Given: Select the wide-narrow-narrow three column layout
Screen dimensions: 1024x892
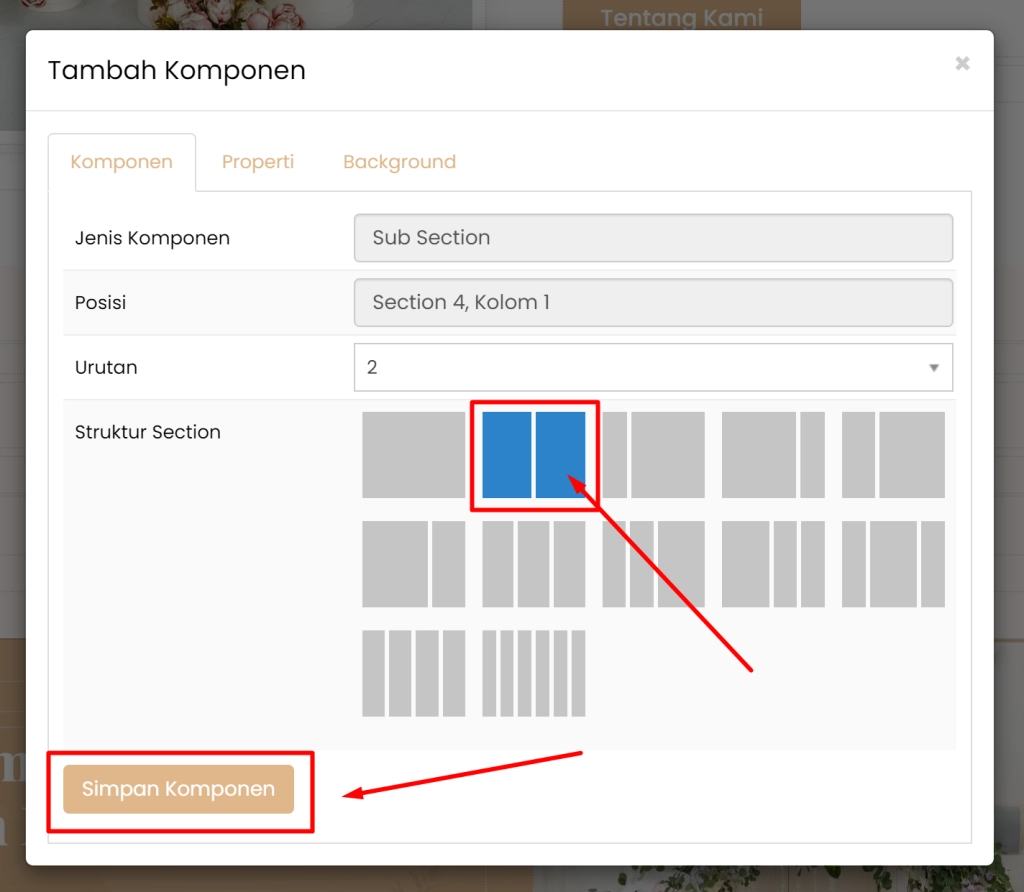Looking at the screenshot, I should (773, 564).
